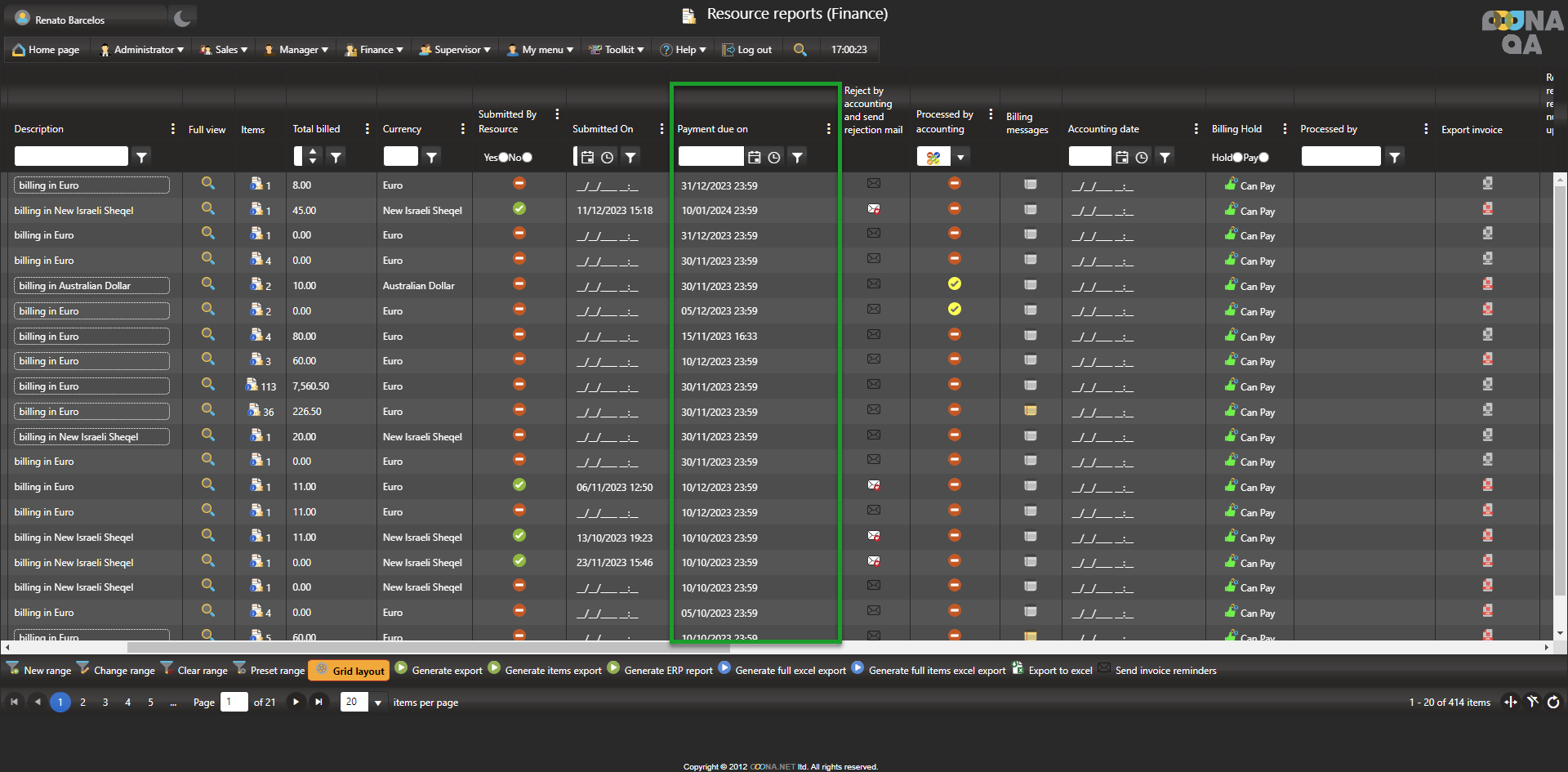1568x772 pixels.
Task: Select No for Submitted By Resource filter
Action: 527,158
